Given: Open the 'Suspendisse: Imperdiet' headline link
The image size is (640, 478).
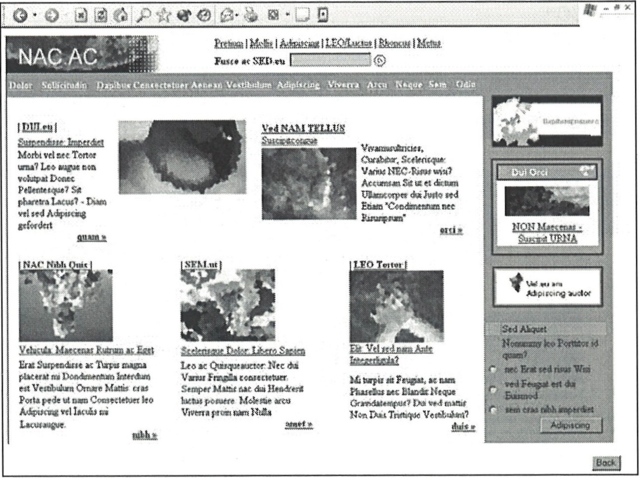Looking at the screenshot, I should [61, 142].
